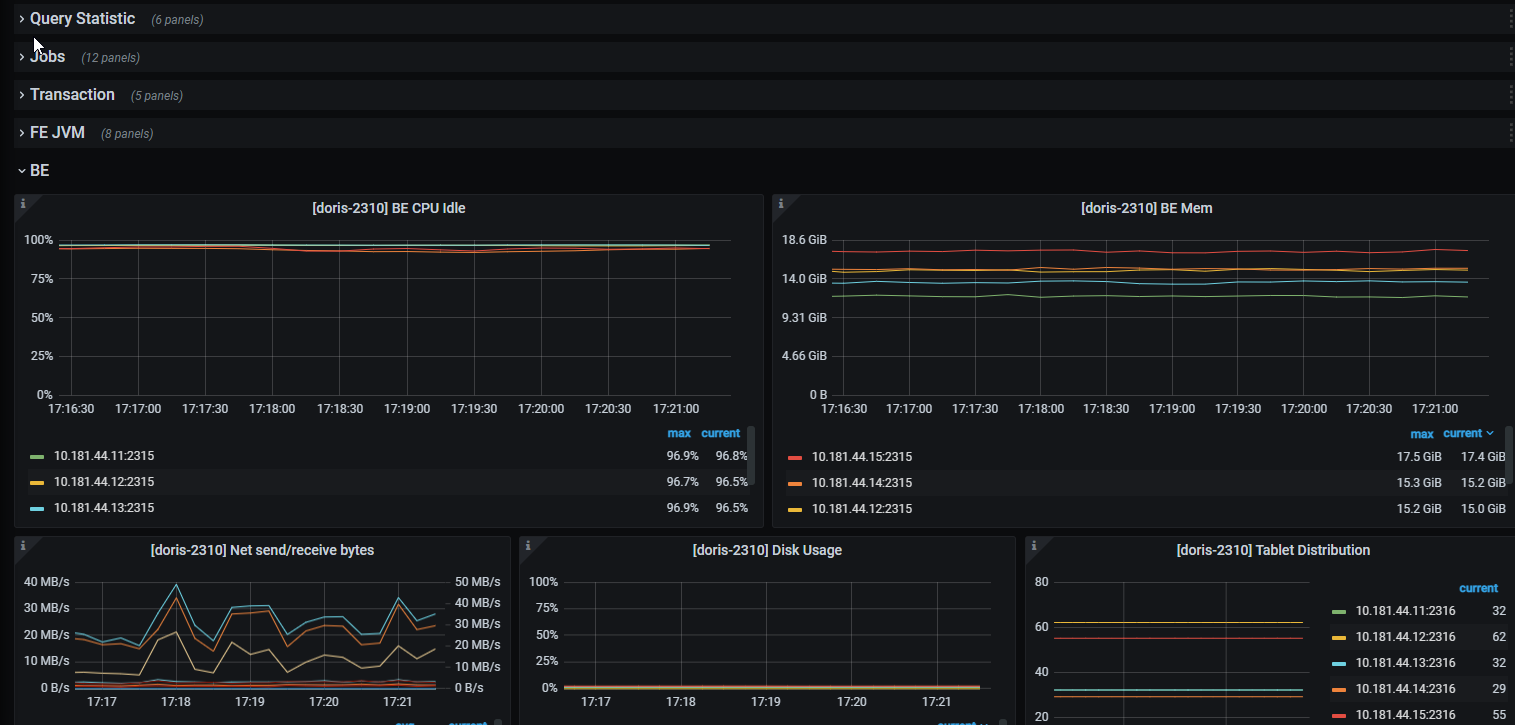Expand the Transaction row
This screenshot has height=725, width=1515.
pyautogui.click(x=72, y=95)
